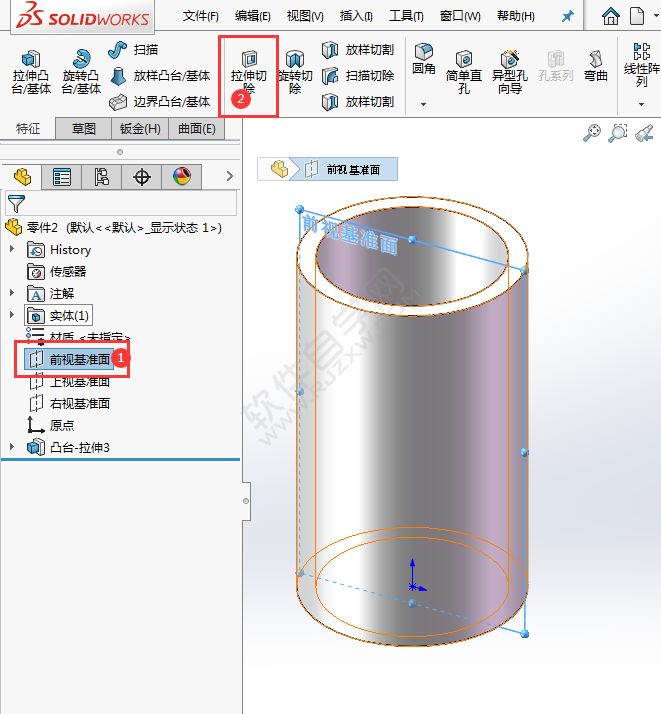Click the filter funnel icon

16,204
